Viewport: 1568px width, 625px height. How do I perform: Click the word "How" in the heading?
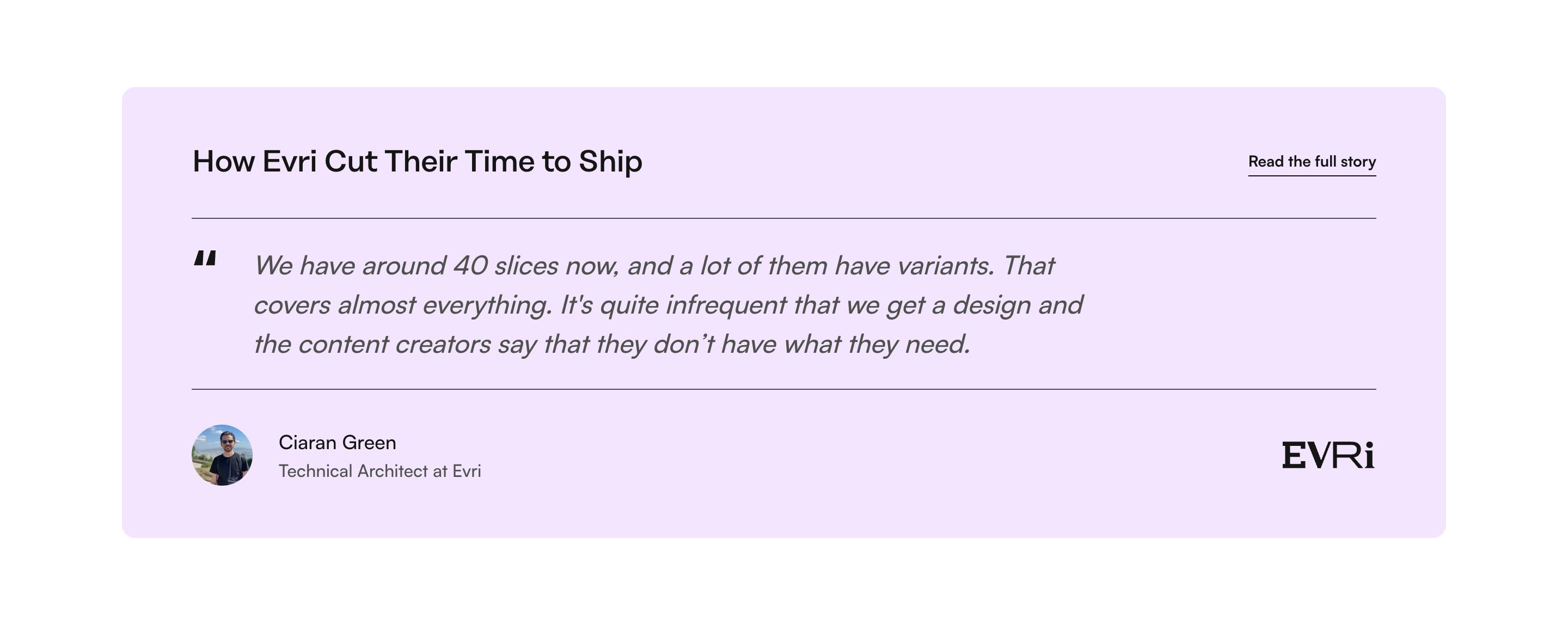tap(223, 162)
